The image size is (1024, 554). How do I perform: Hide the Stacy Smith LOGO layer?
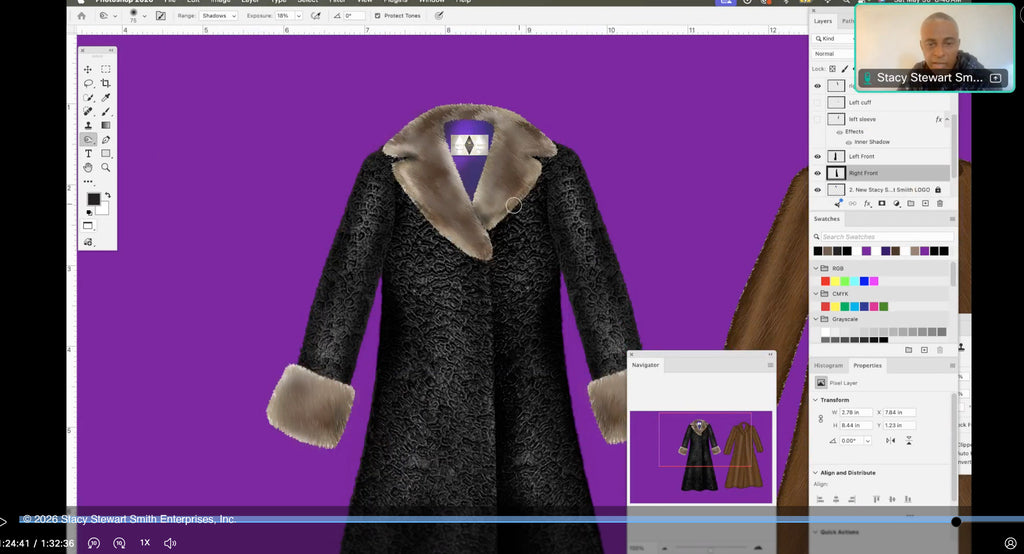click(x=817, y=190)
